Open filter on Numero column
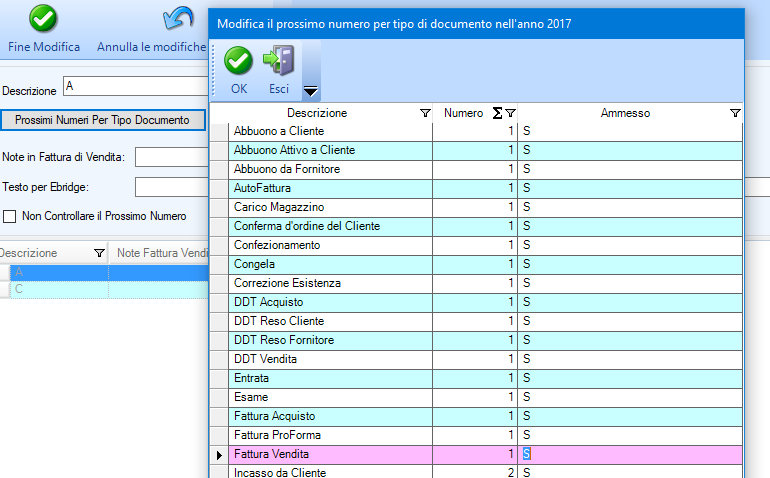770x478 pixels. click(510, 113)
